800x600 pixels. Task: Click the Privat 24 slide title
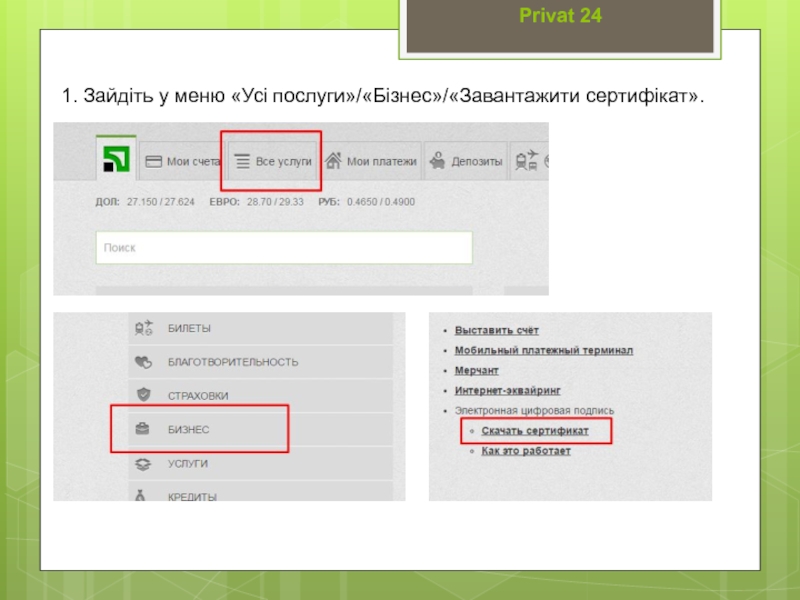tap(560, 15)
